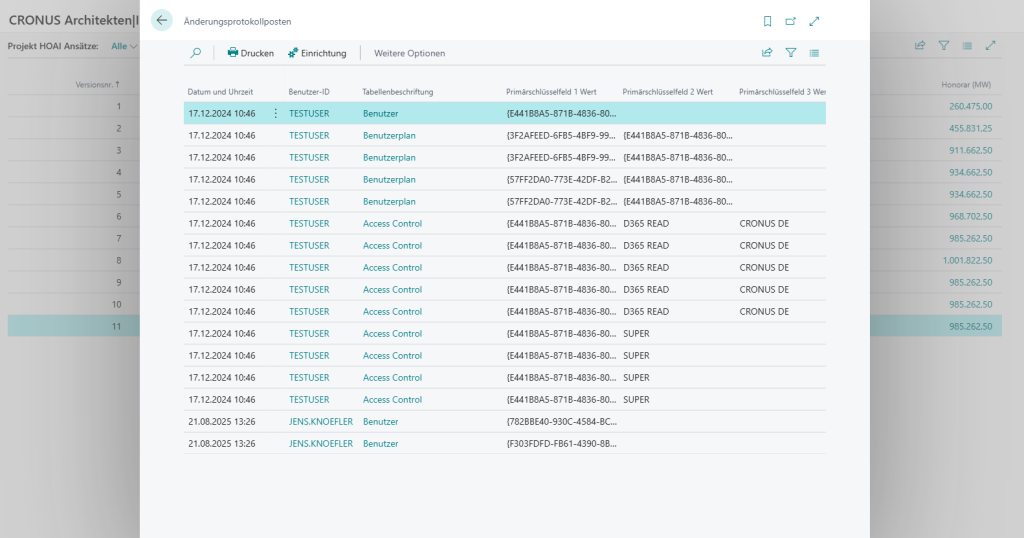The width and height of the screenshot is (1024, 538).
Task: Show Weitere Optionen menu
Action: (x=409, y=53)
